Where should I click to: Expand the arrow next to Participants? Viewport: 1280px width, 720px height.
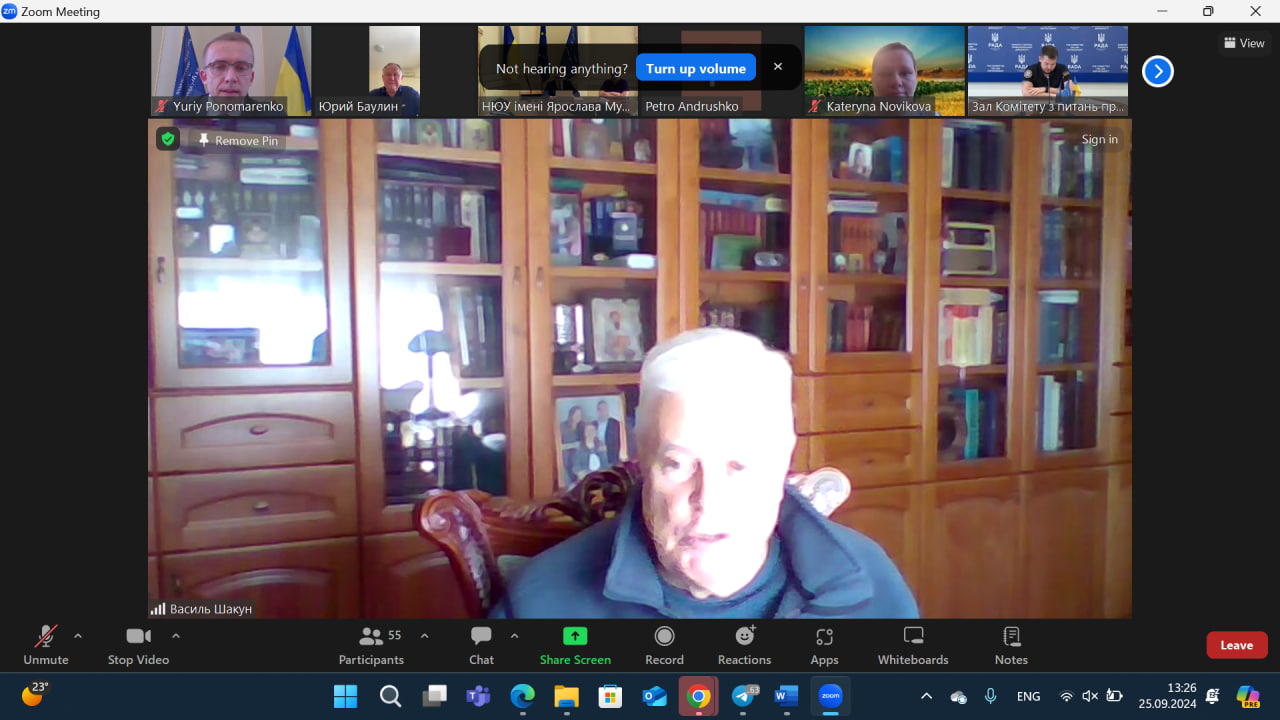[424, 636]
